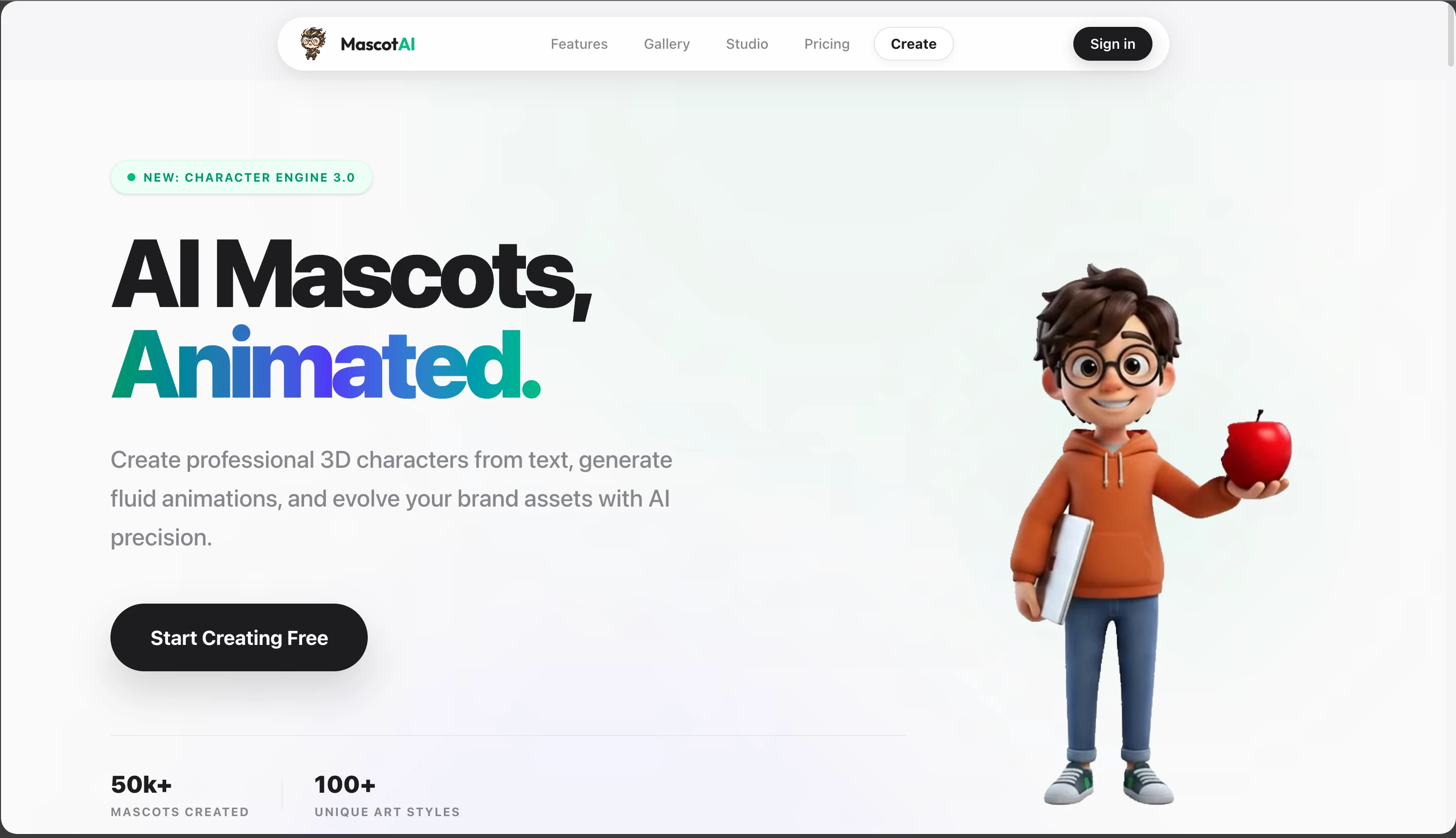The image size is (1456, 838).
Task: Open the Features nav link
Action: [579, 44]
